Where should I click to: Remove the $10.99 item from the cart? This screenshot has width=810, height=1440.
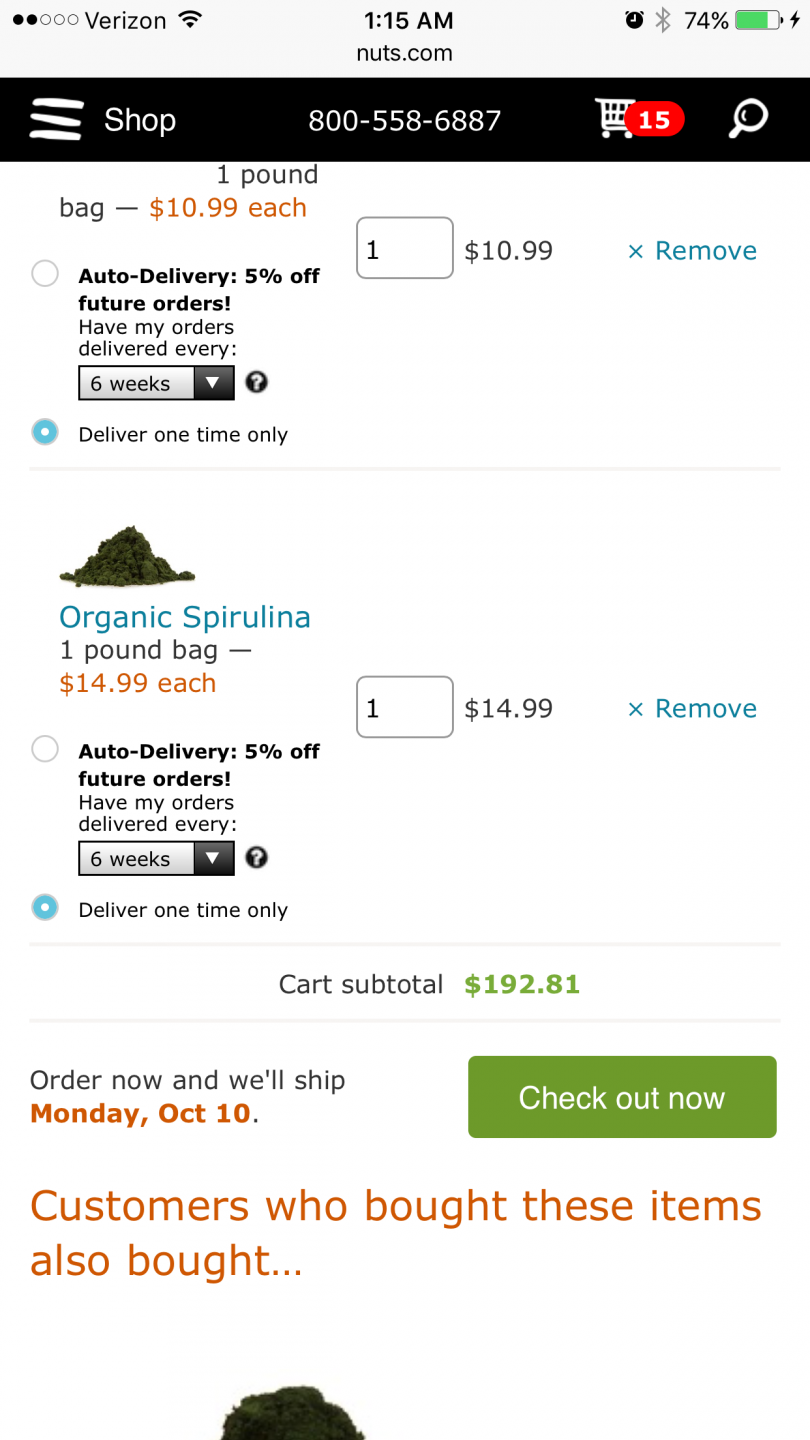coord(692,250)
